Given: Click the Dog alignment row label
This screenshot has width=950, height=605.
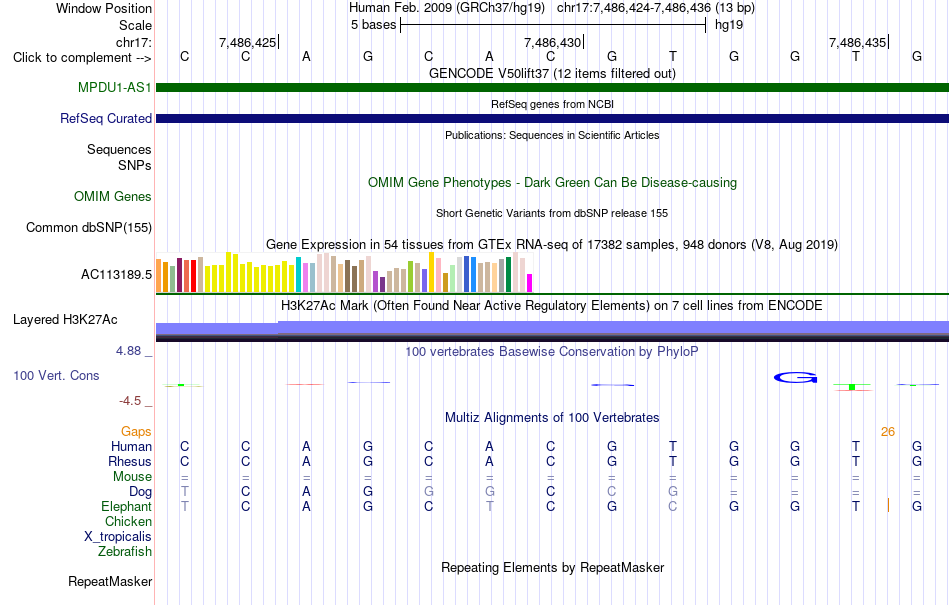Looking at the screenshot, I should click(x=140, y=492).
